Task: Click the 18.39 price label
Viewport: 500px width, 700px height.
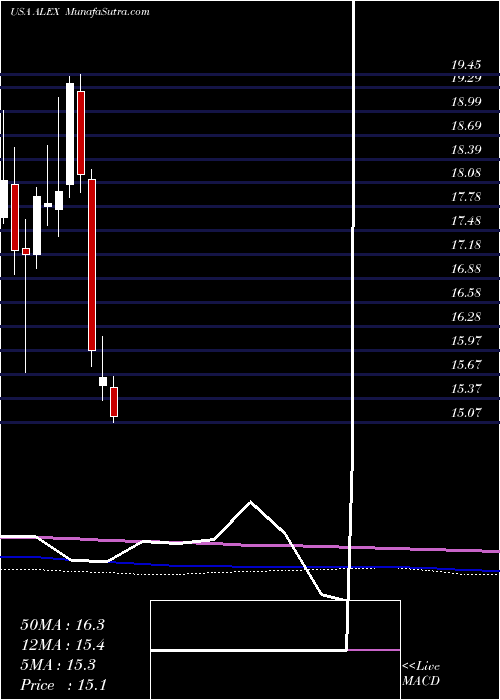Action: [x=466, y=150]
